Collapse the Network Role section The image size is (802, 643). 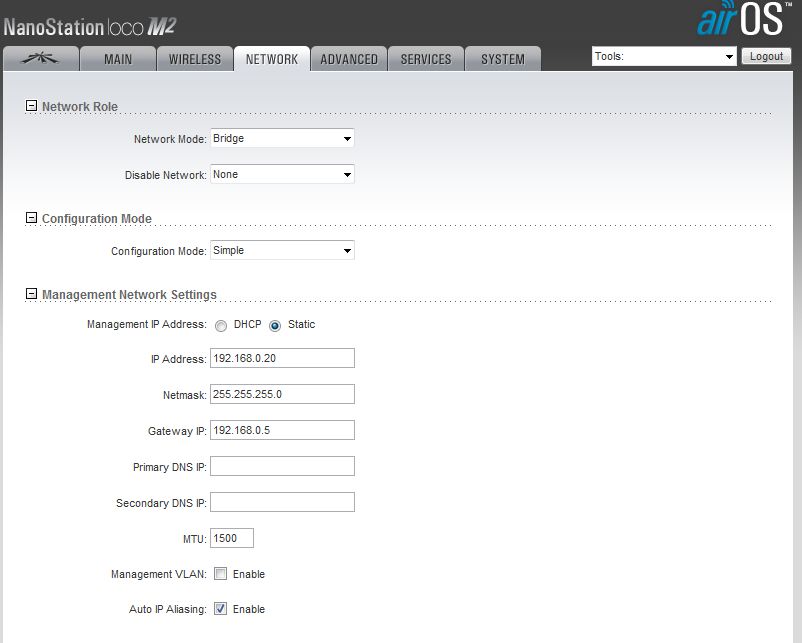click(x=31, y=106)
